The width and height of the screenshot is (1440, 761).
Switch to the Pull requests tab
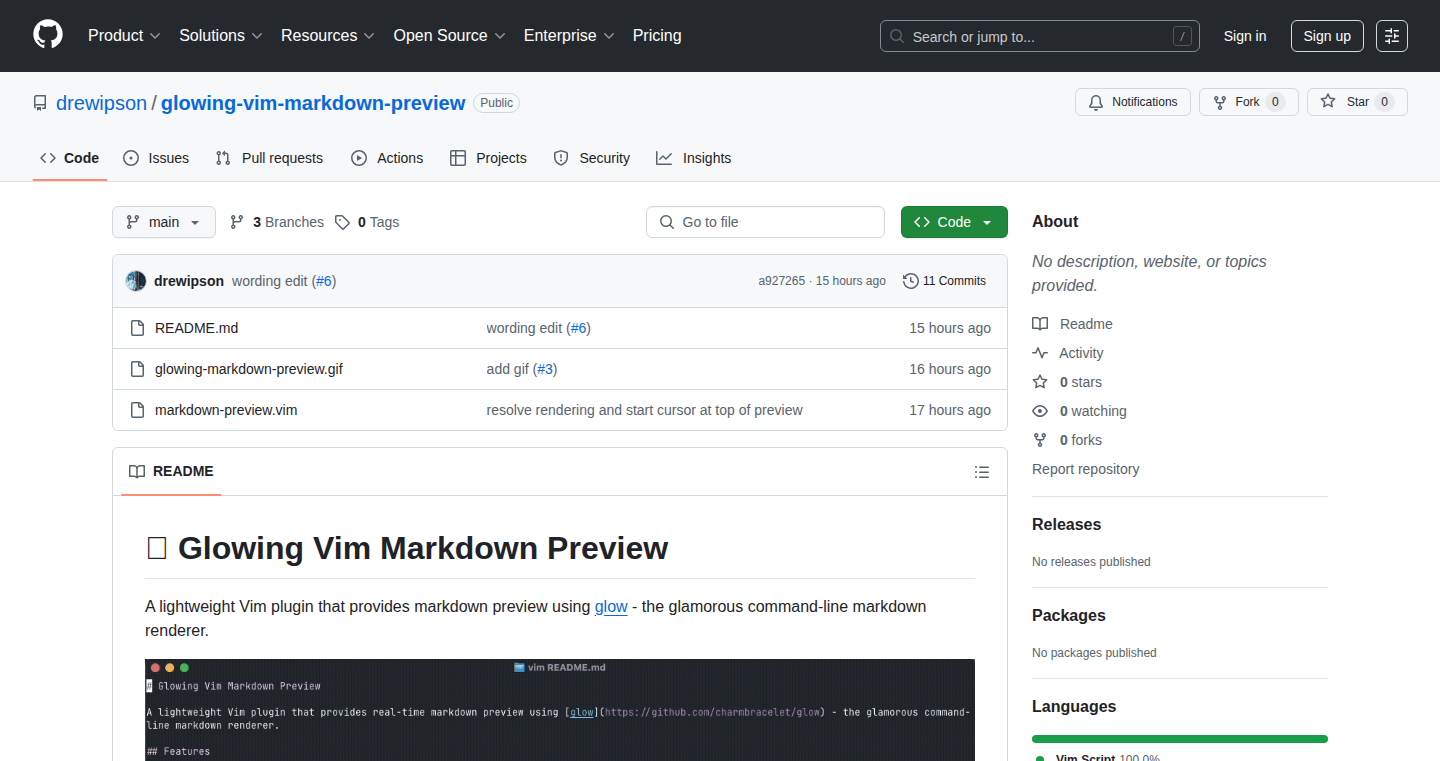(x=270, y=158)
